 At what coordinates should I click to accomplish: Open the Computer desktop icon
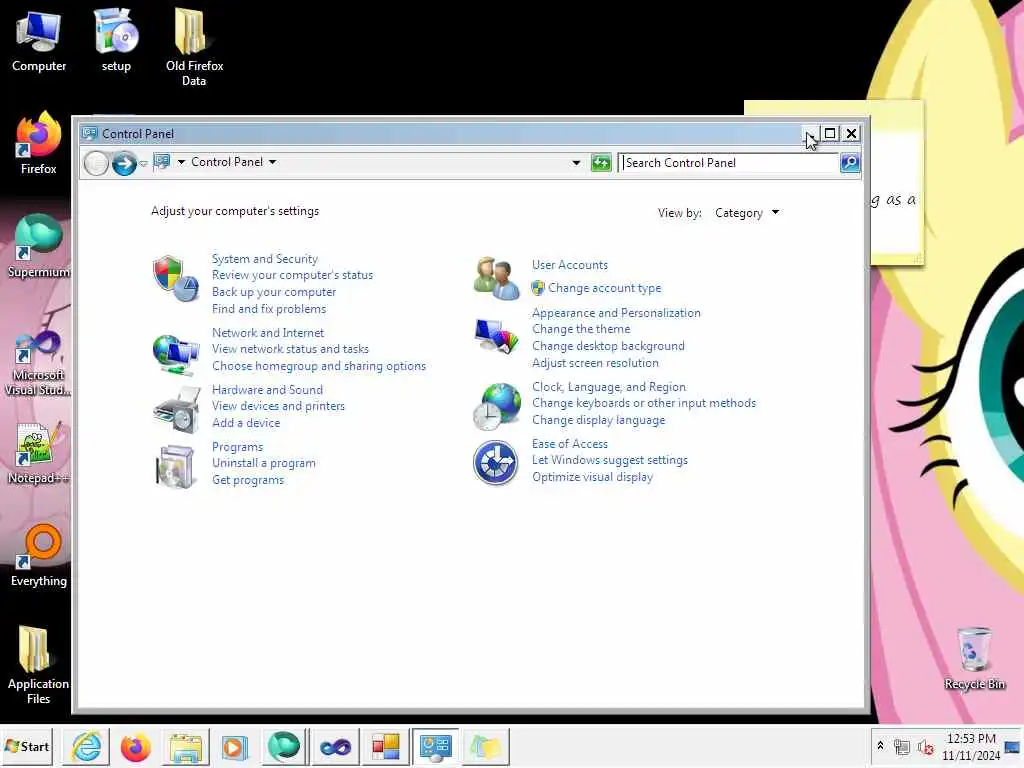point(39,42)
